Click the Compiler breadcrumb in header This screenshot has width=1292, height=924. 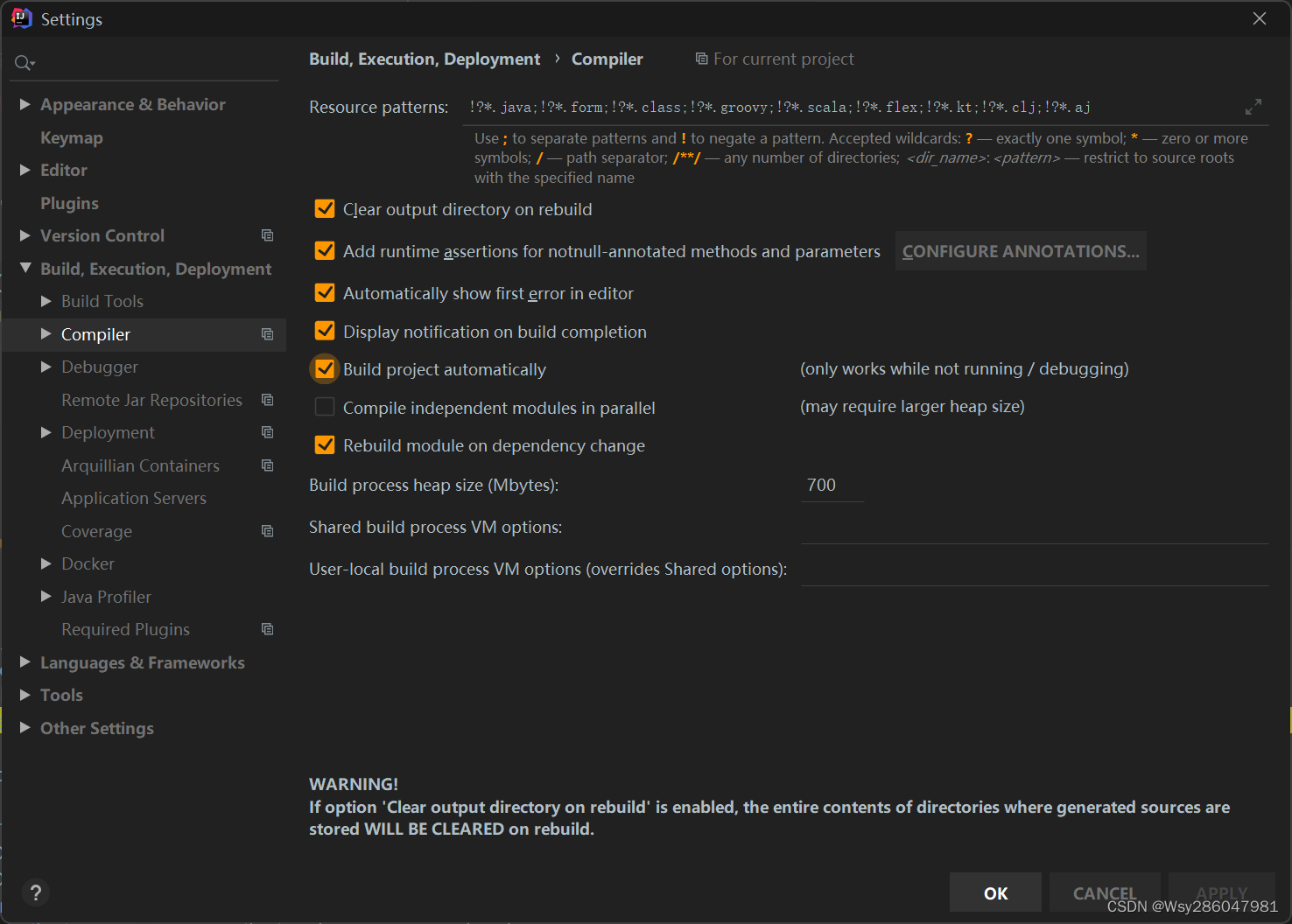tap(607, 59)
